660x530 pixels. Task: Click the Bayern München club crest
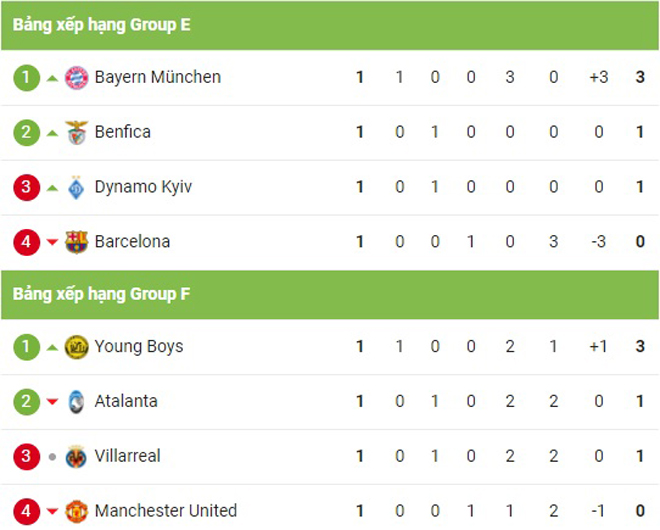pyautogui.click(x=77, y=78)
